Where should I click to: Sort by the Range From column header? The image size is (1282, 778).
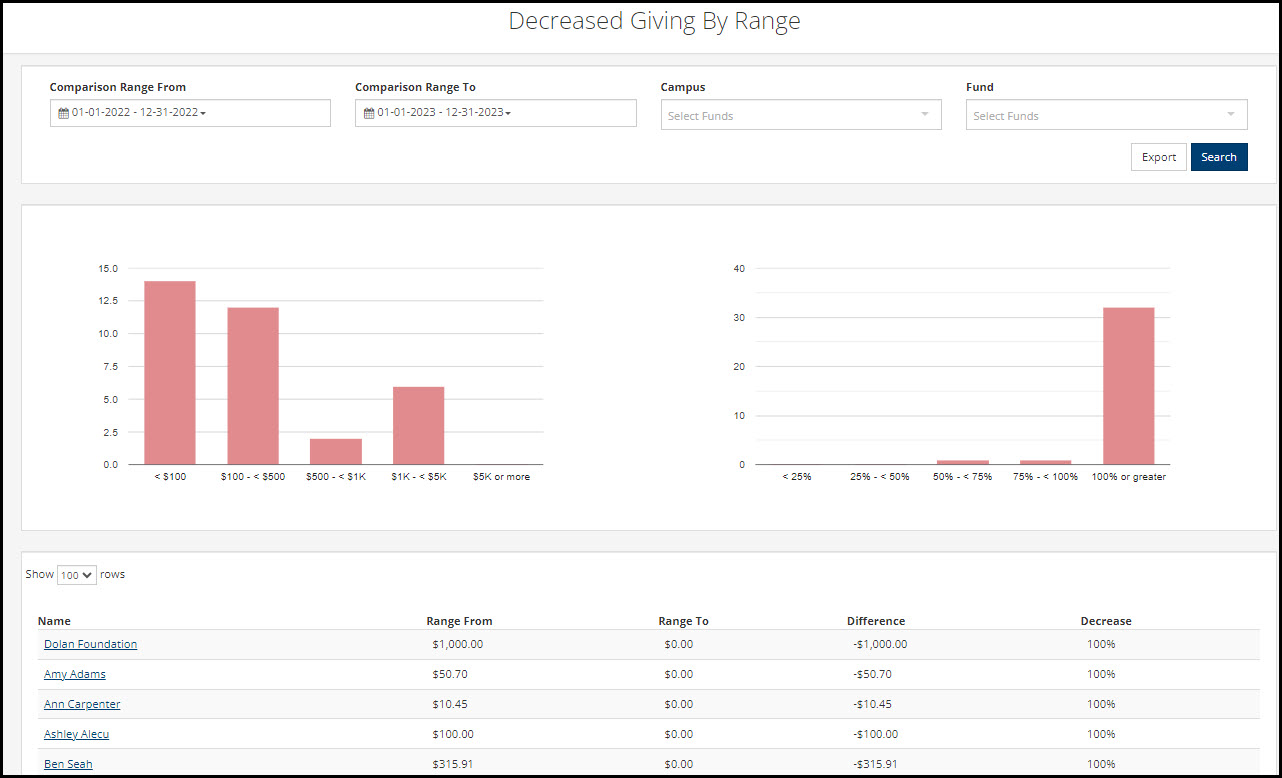coord(459,621)
